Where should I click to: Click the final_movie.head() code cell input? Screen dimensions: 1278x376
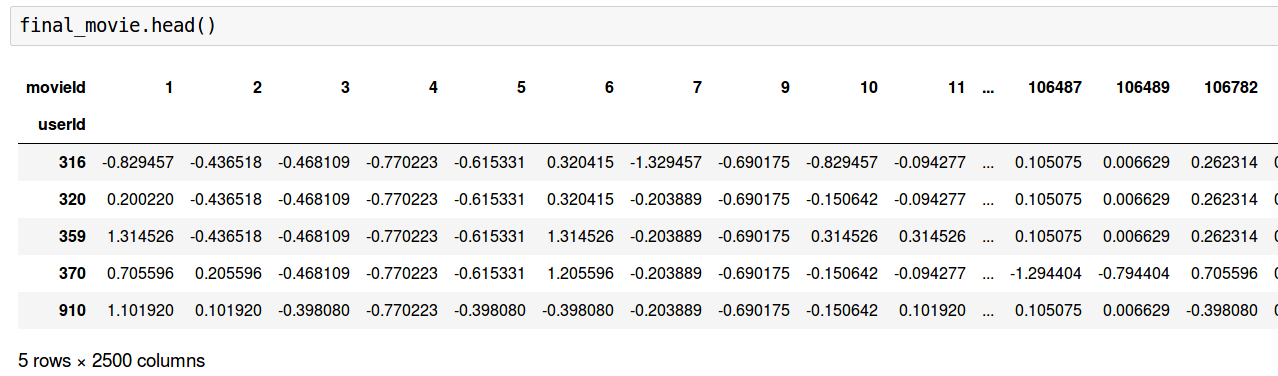click(x=643, y=25)
